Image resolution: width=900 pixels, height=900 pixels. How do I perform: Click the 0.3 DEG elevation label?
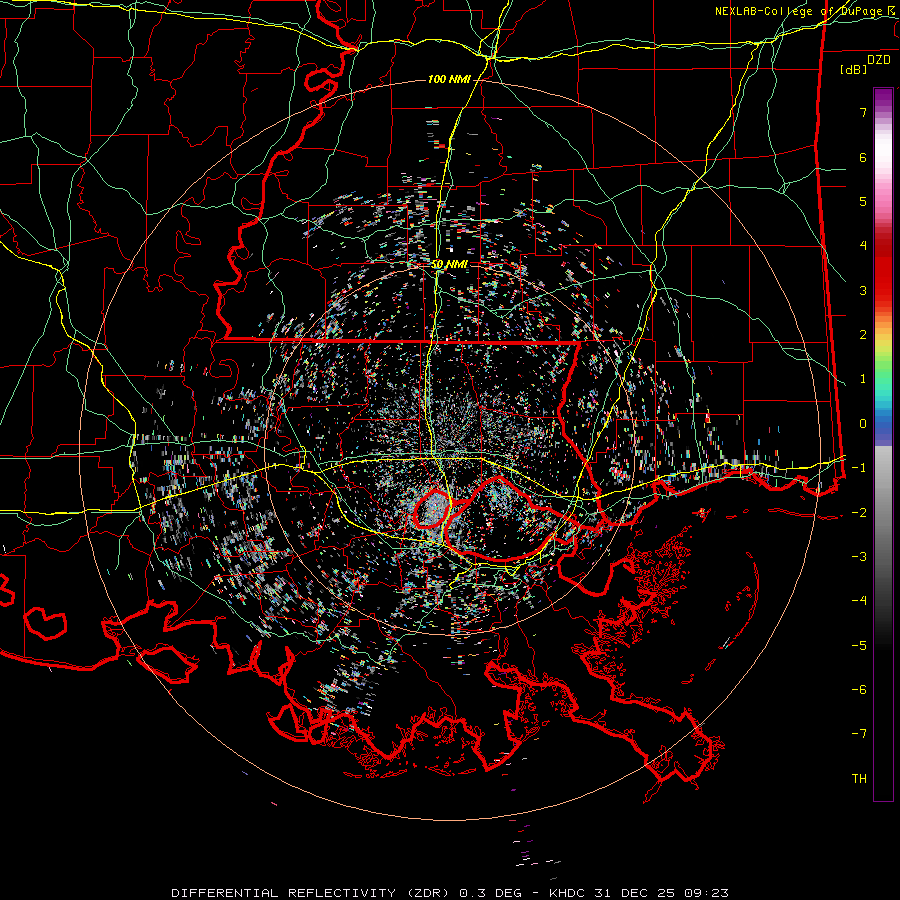[491, 893]
